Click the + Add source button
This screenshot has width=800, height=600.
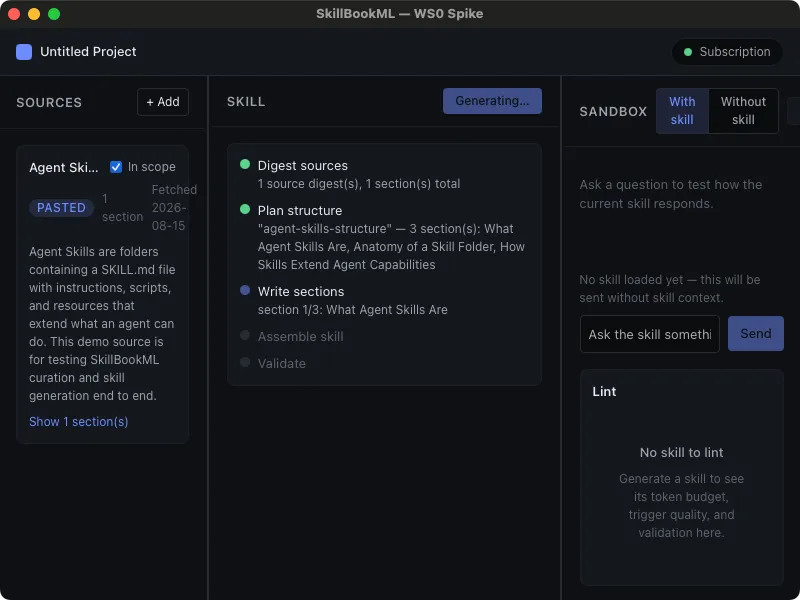163,102
